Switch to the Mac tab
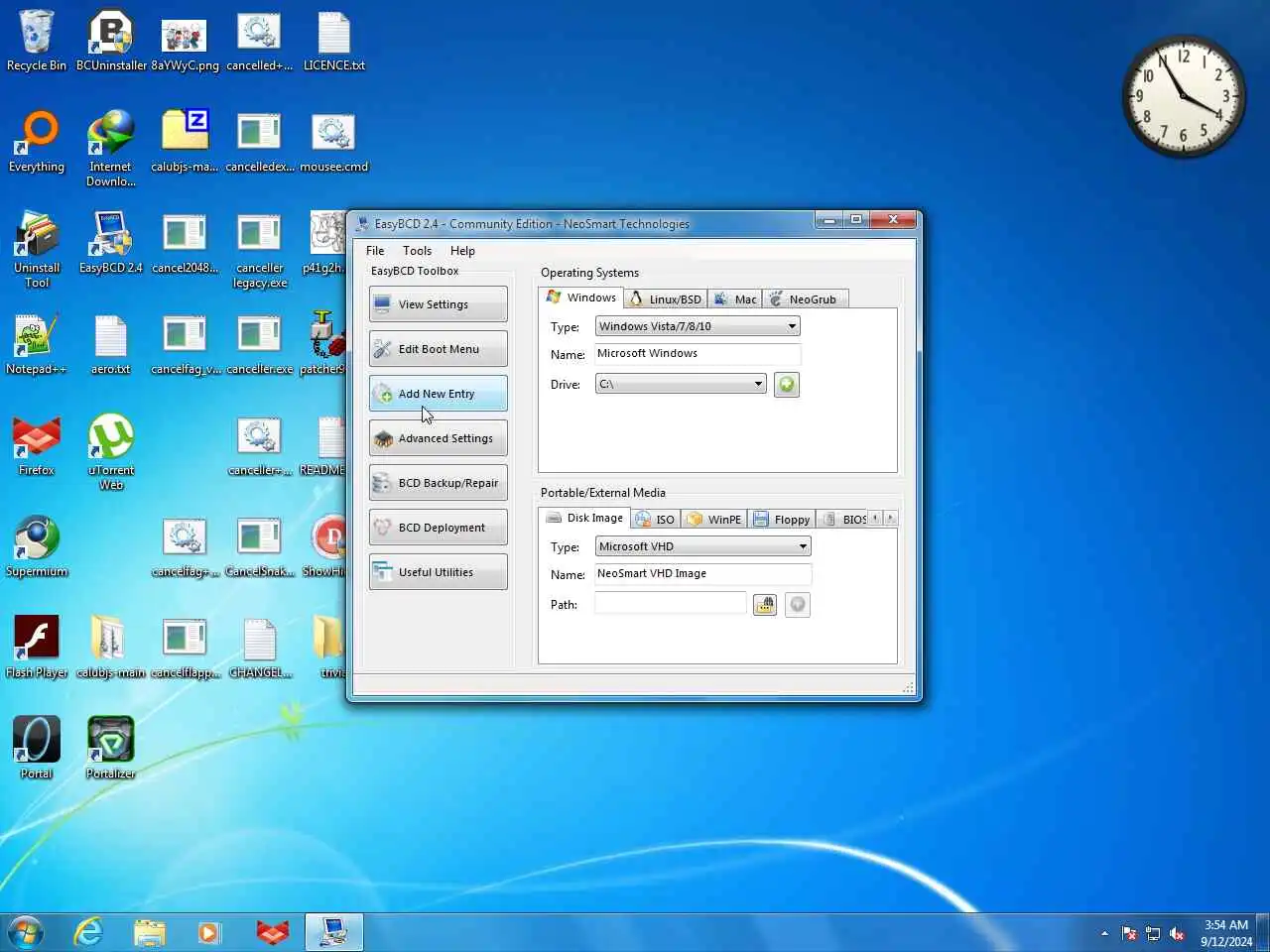 (x=735, y=299)
